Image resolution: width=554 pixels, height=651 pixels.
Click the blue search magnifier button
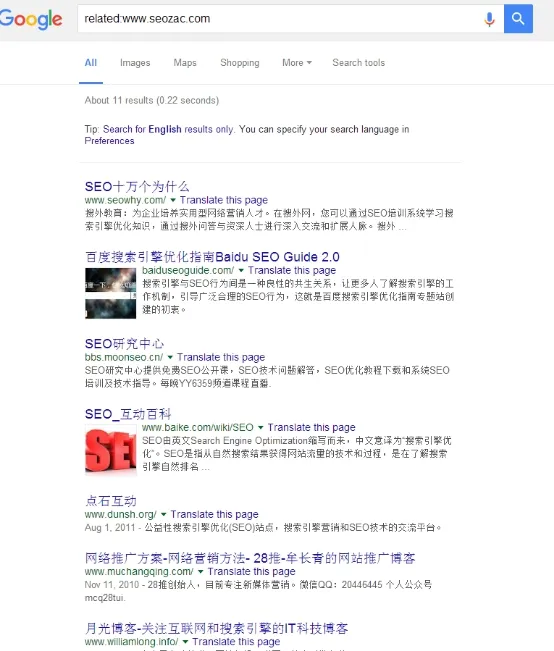click(518, 19)
